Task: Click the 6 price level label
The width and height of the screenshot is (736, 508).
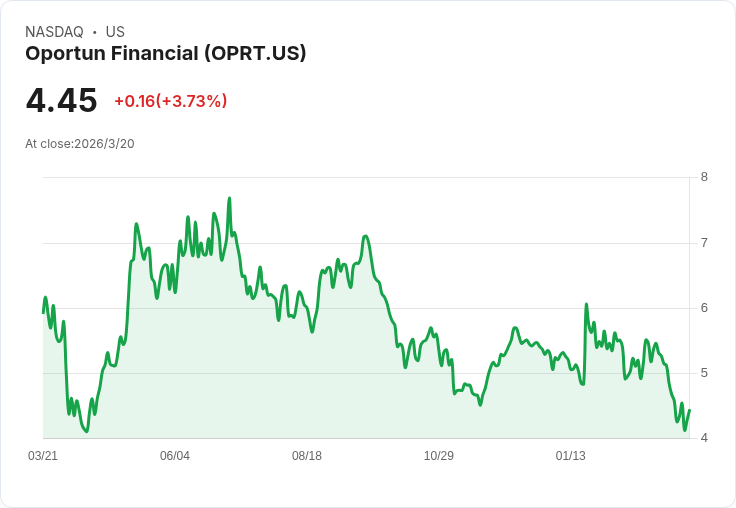Action: pos(704,308)
